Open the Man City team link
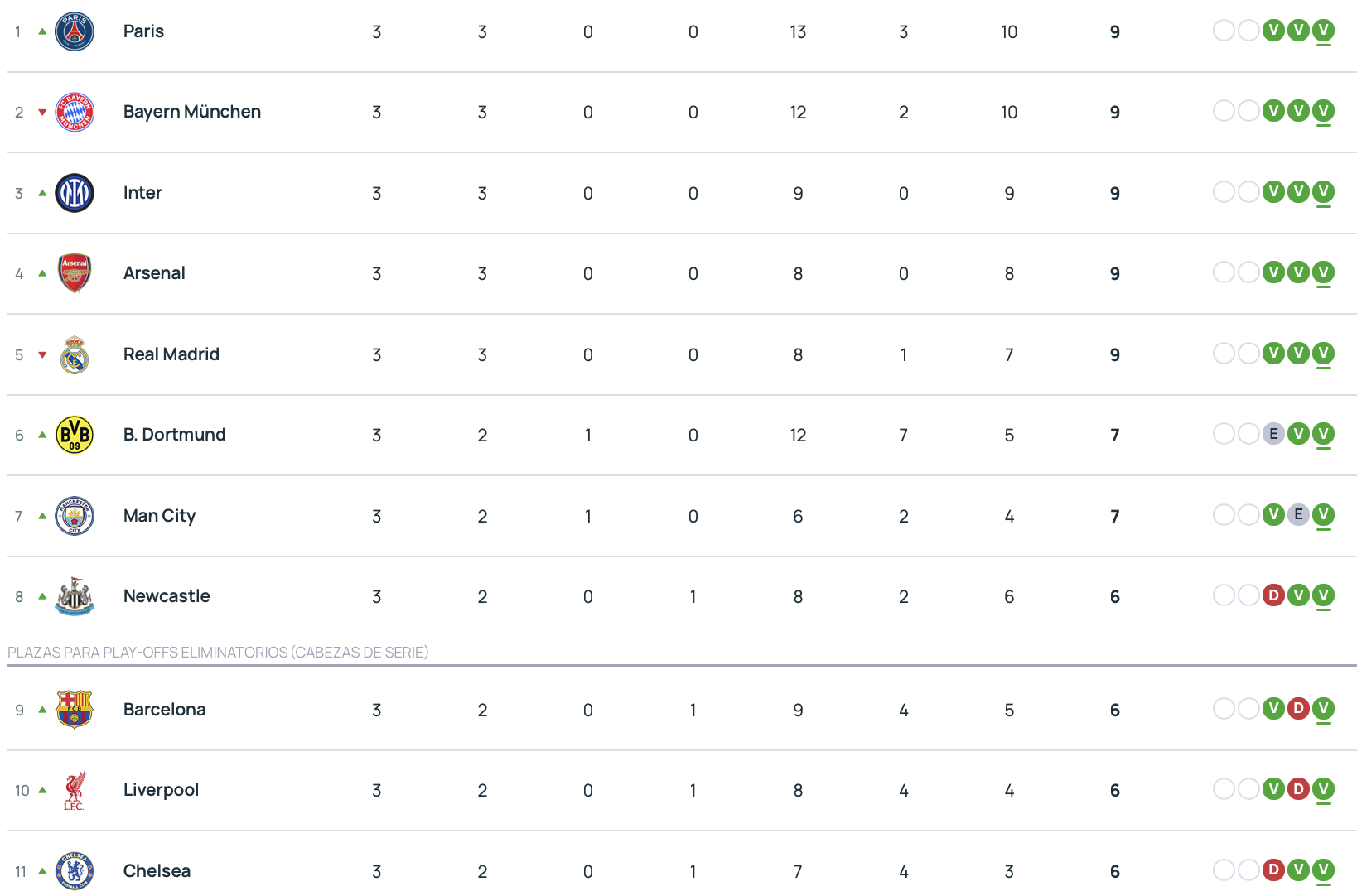The height and width of the screenshot is (896, 1357). point(159,516)
